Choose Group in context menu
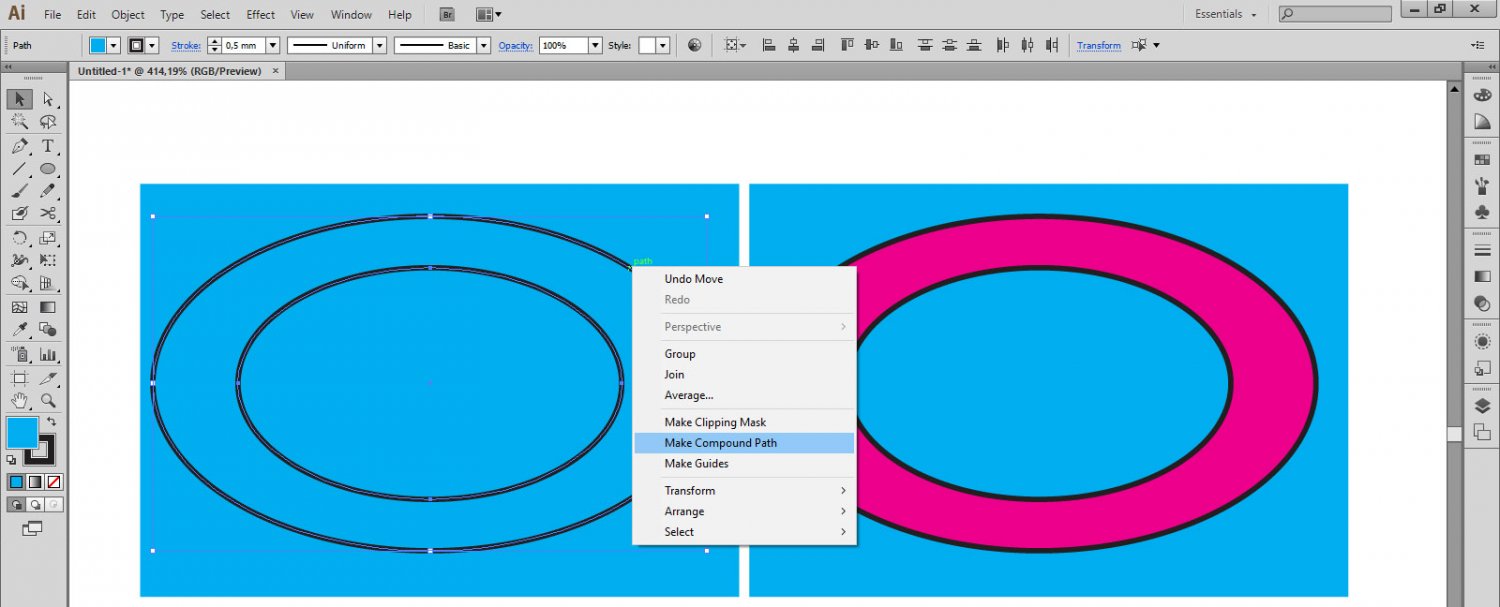Screen dimensions: 1500x607 coord(744,354)
